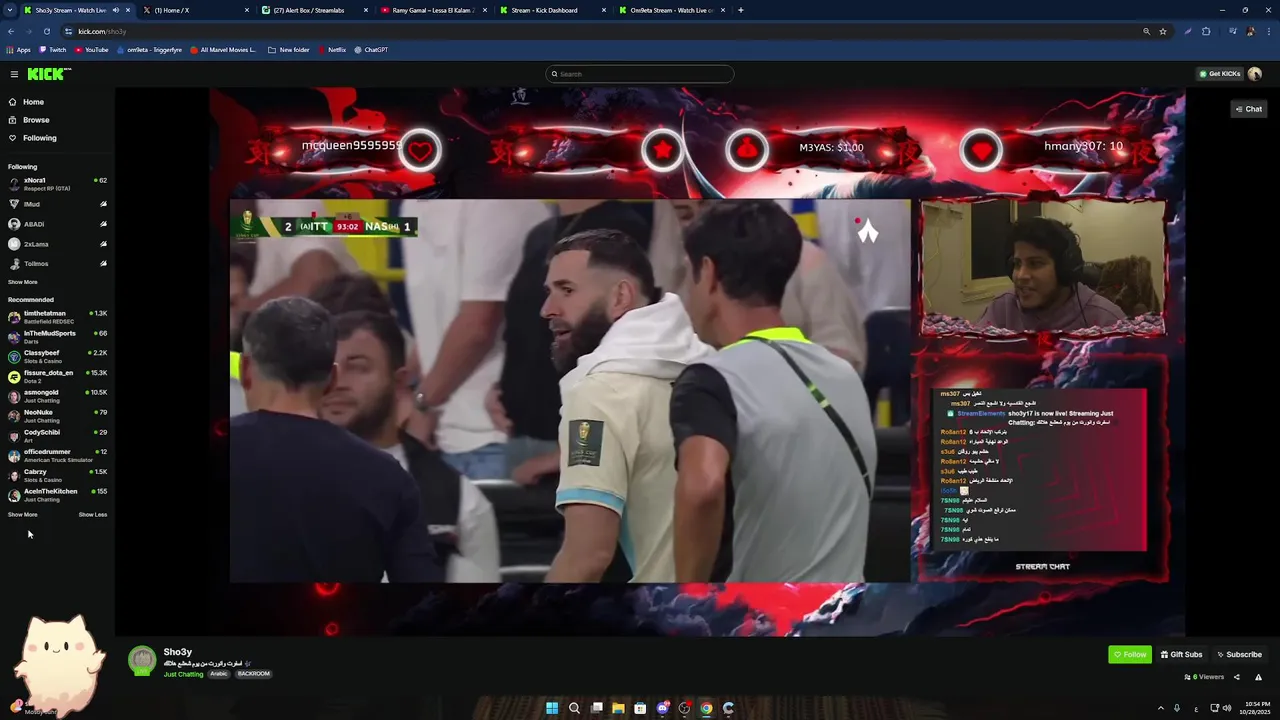Open browser extensions puzzle icon
This screenshot has width=1280, height=720.
click(1206, 31)
